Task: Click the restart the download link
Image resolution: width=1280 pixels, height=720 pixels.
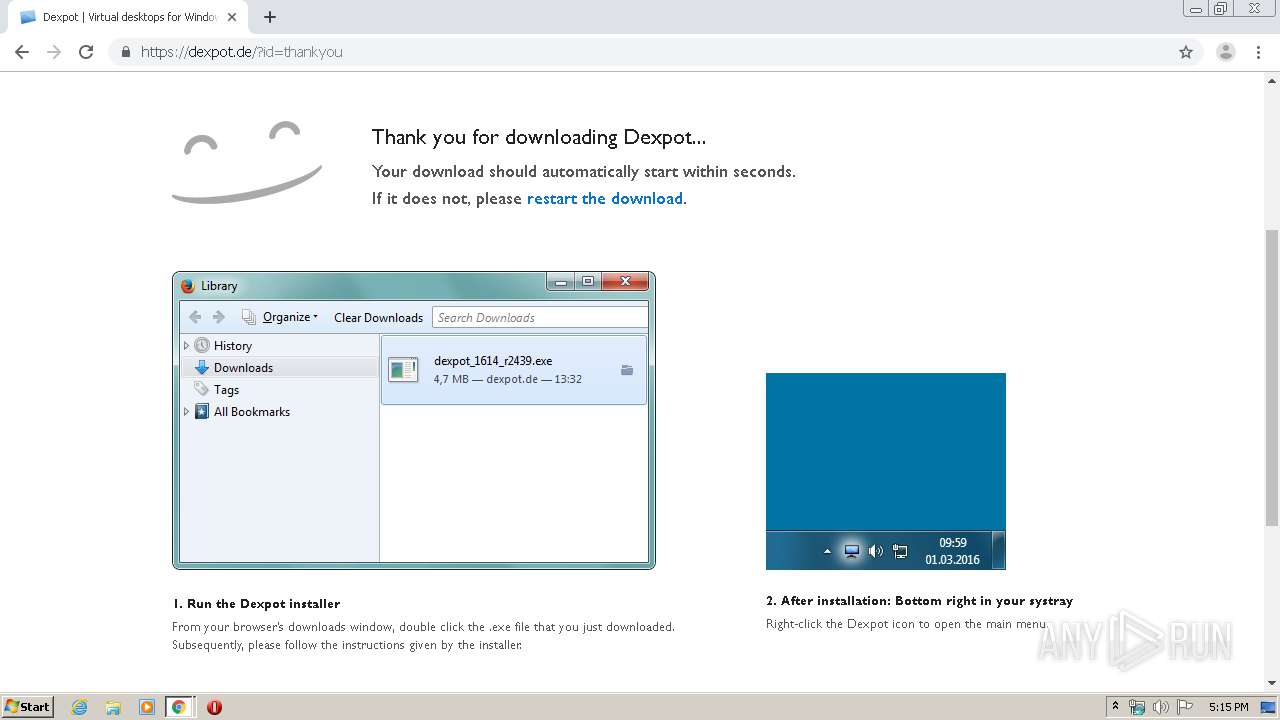Action: [604, 198]
